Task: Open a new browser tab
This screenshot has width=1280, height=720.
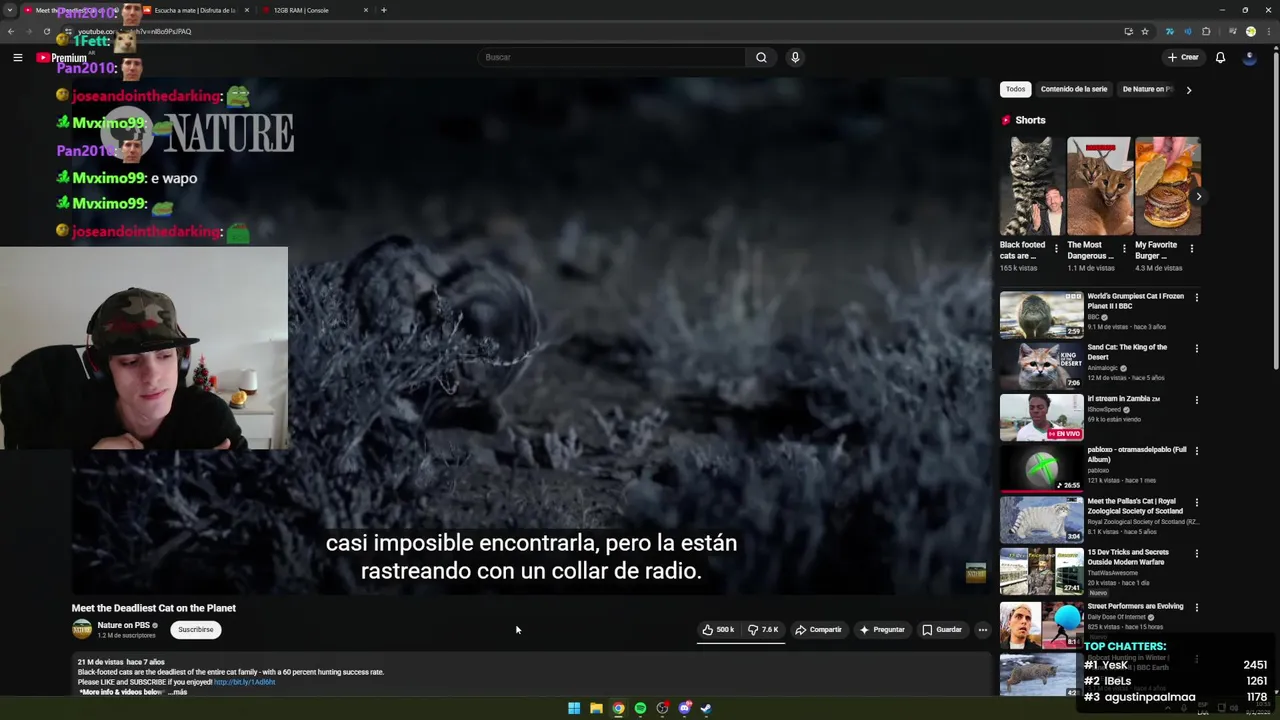Action: tap(384, 10)
